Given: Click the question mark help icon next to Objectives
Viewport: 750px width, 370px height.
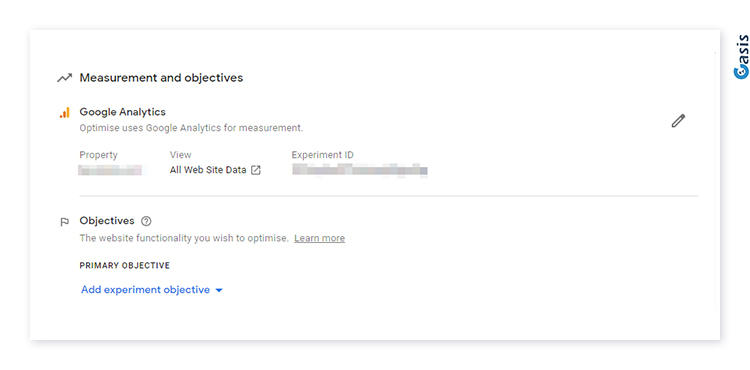Looking at the screenshot, I should click(146, 221).
